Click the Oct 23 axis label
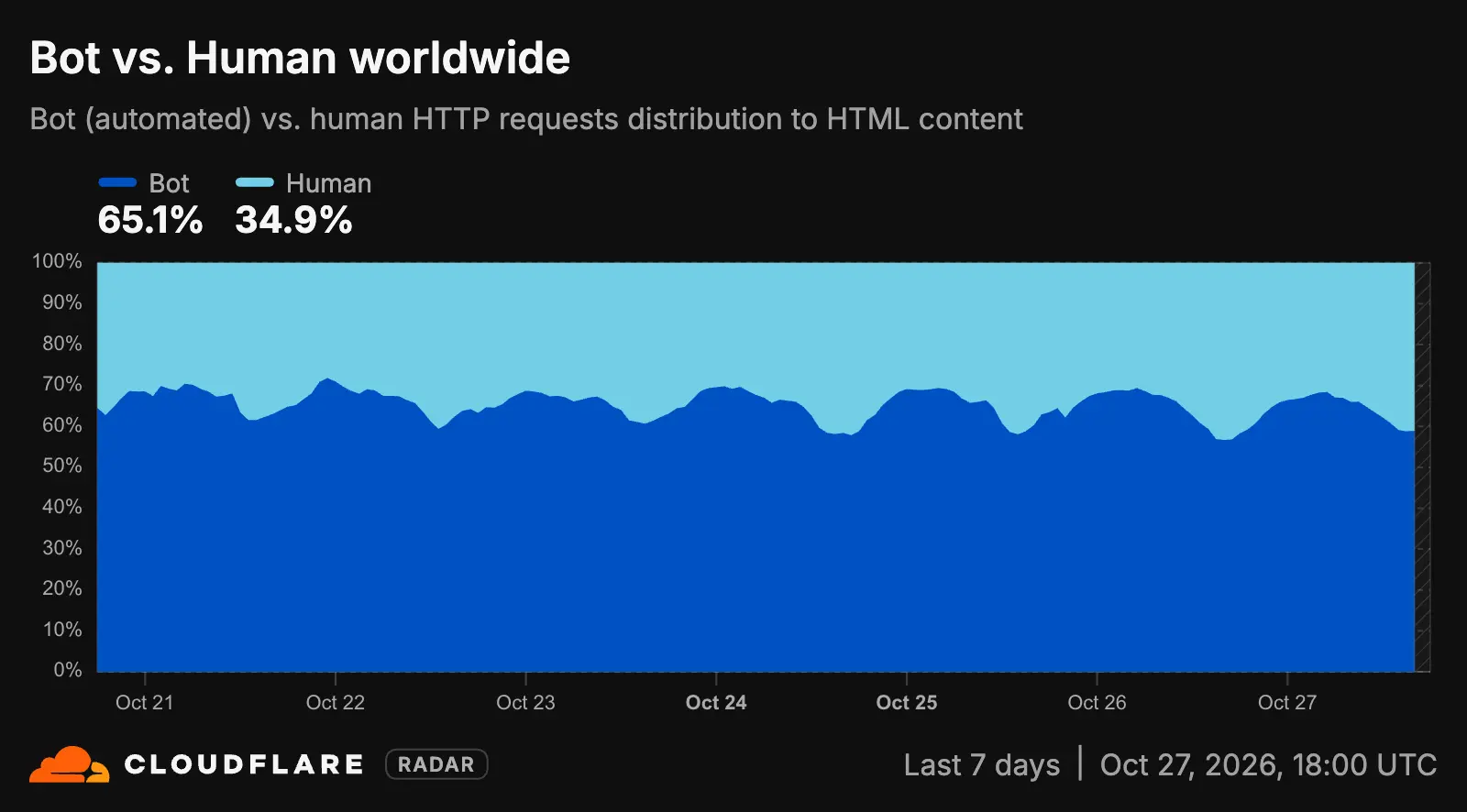The image size is (1467, 812). [525, 702]
